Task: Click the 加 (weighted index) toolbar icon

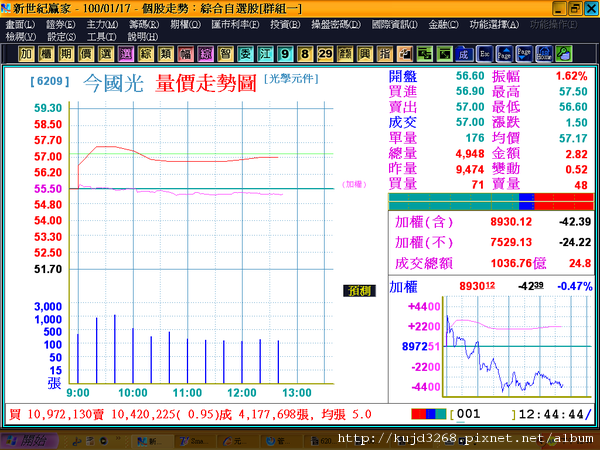Action: coord(26,54)
